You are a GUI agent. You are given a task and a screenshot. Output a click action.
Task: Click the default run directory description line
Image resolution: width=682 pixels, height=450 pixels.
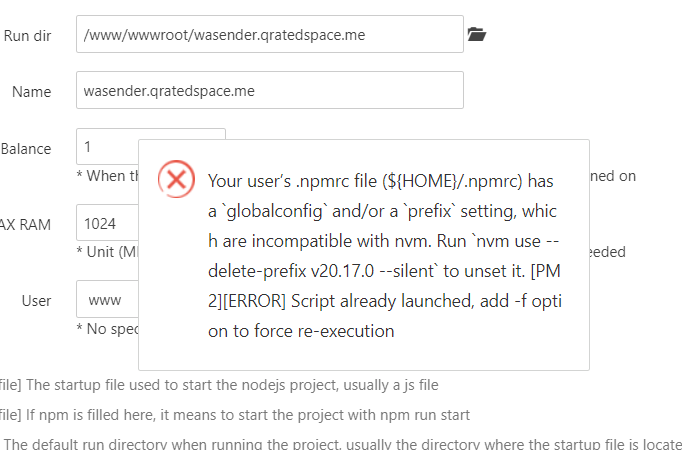340,443
